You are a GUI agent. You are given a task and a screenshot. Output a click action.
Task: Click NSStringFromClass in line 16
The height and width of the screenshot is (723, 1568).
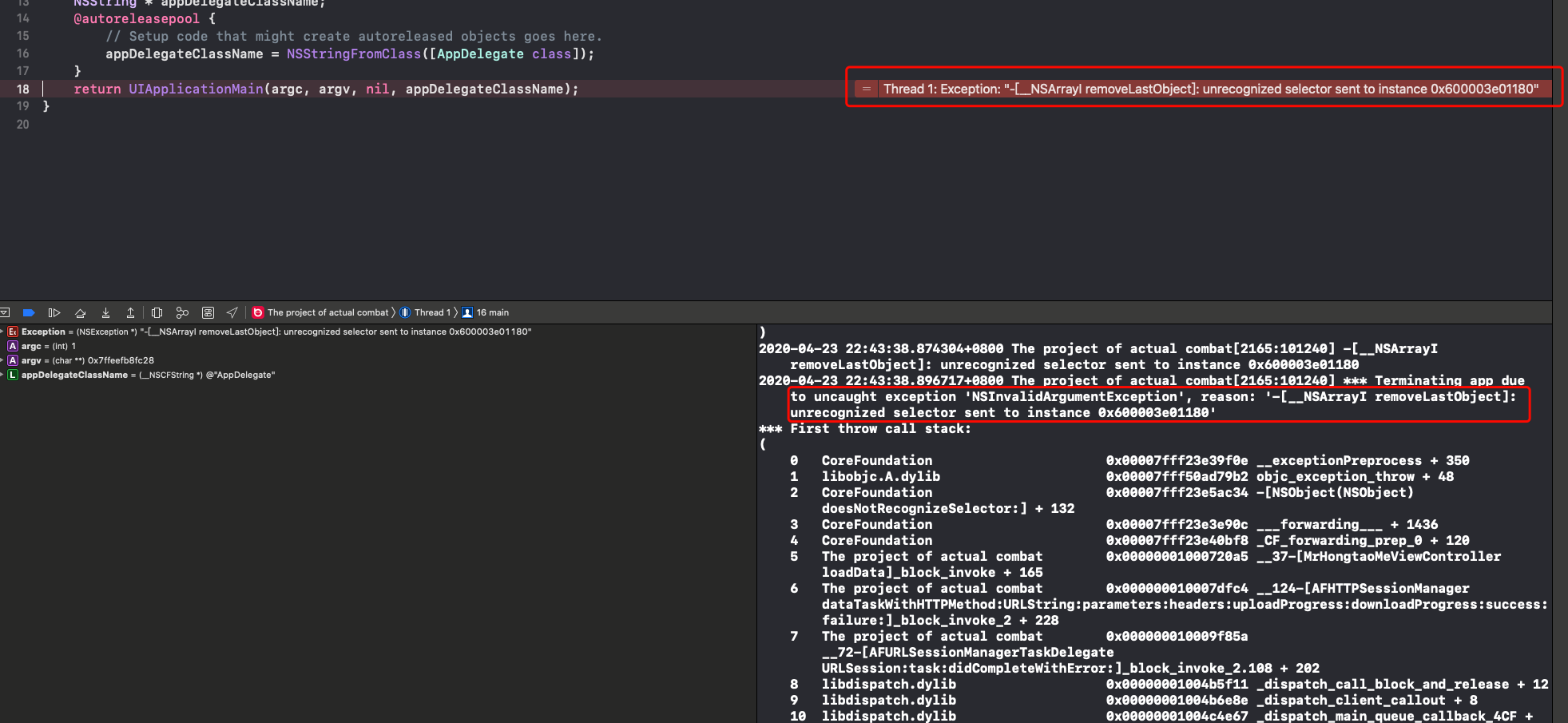click(354, 54)
